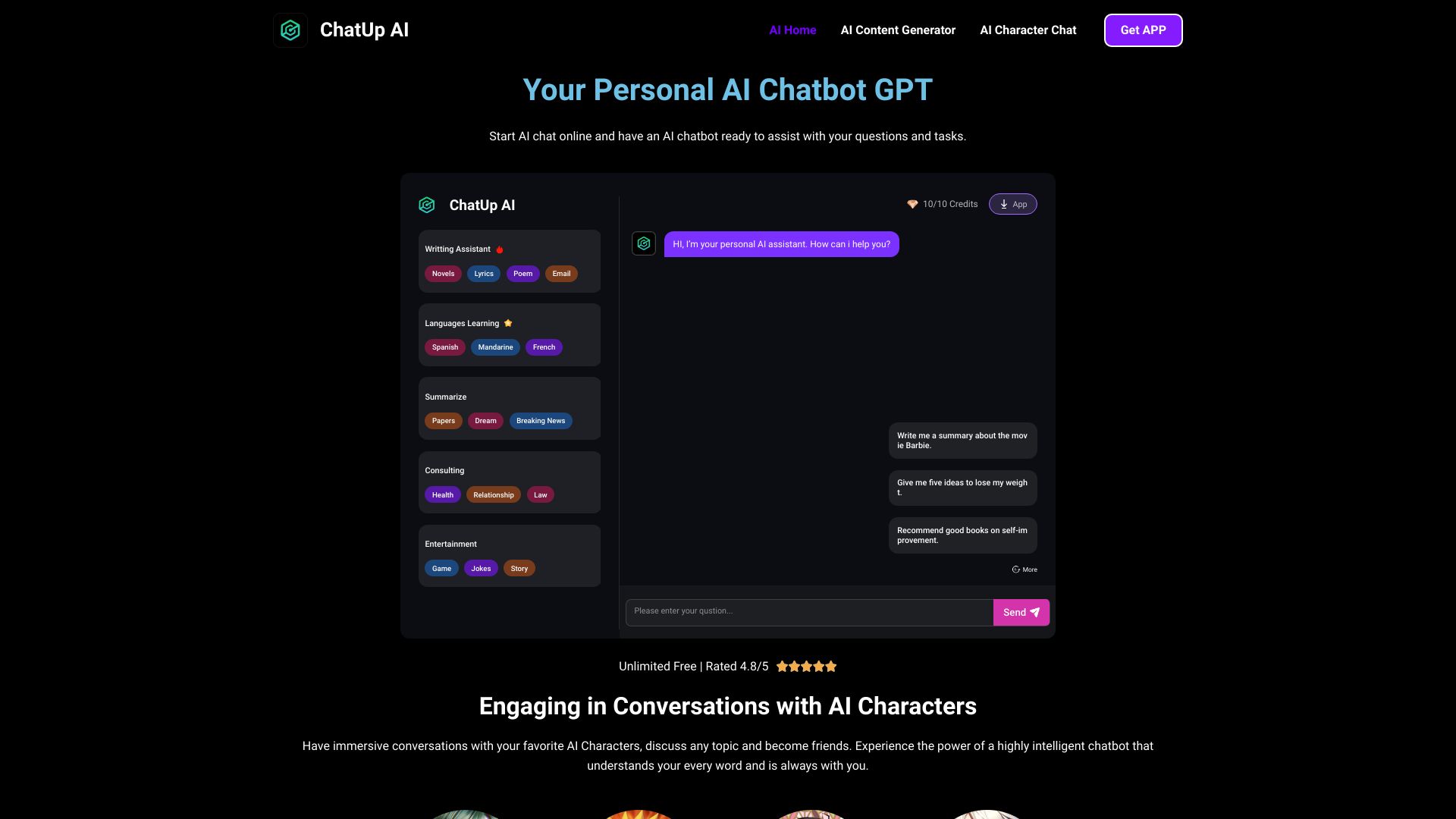Click the AI assistant avatar icon in chat
This screenshot has width=1456, height=819.
click(644, 243)
